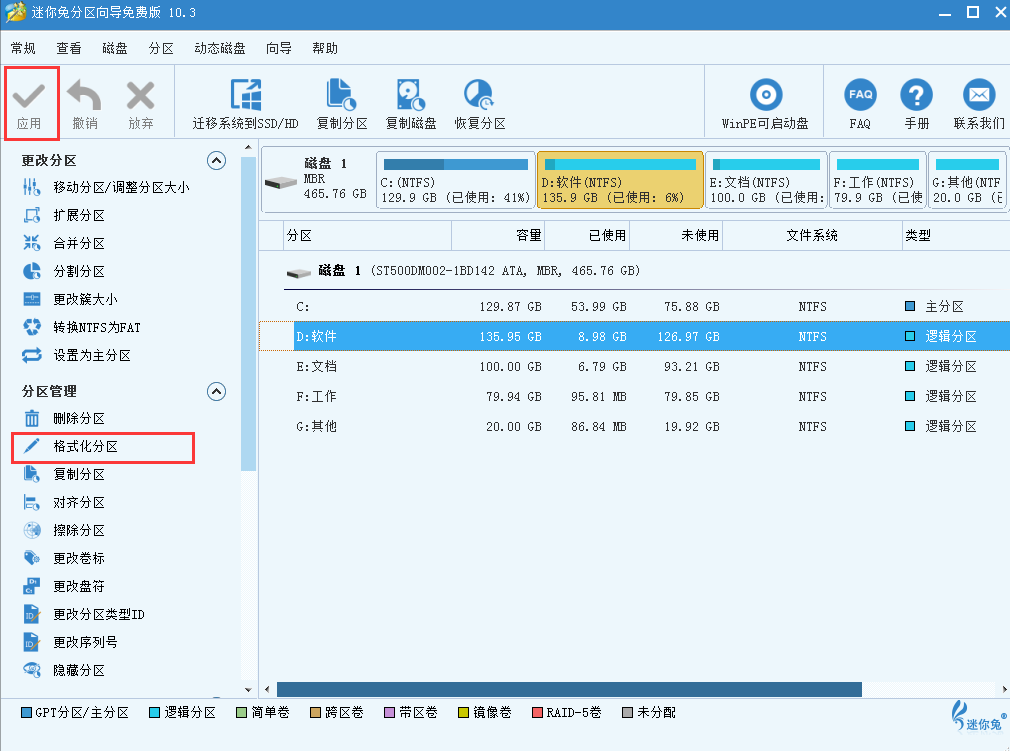Sort by the 分区 column header
Image resolution: width=1010 pixels, height=751 pixels.
[x=367, y=236]
